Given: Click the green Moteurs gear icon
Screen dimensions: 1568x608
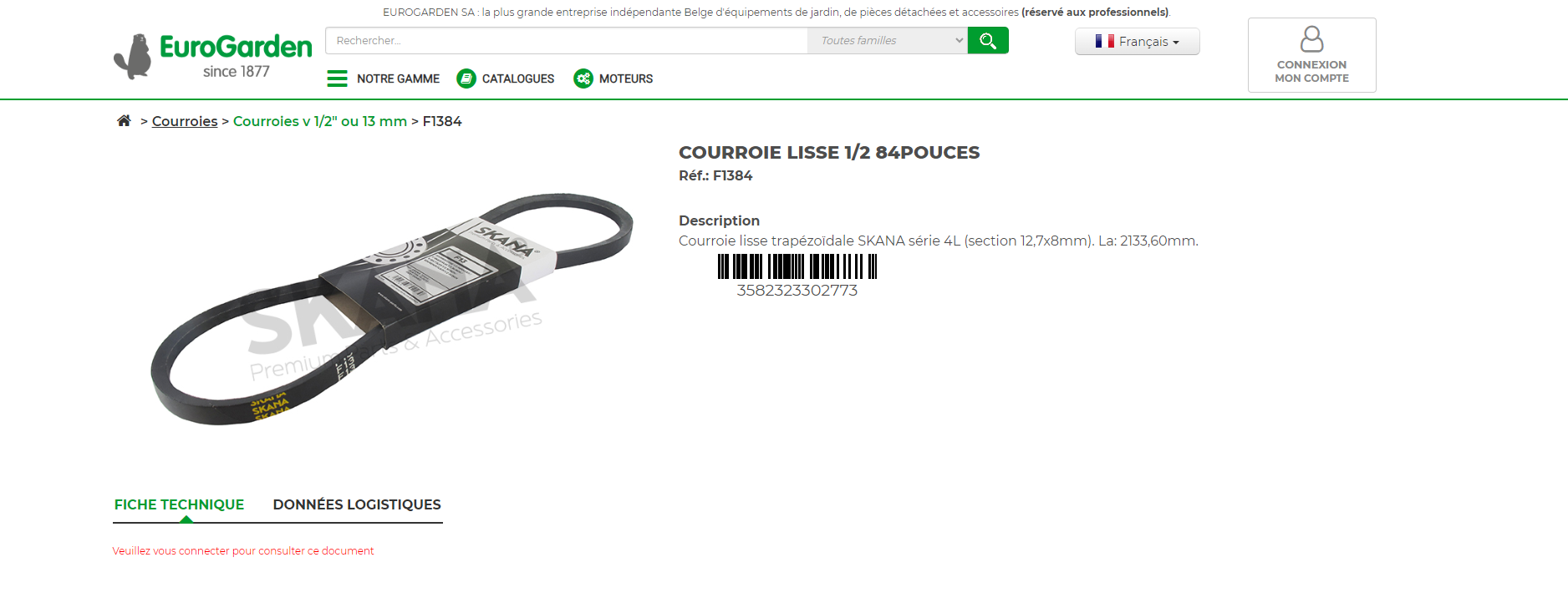Looking at the screenshot, I should (583, 79).
